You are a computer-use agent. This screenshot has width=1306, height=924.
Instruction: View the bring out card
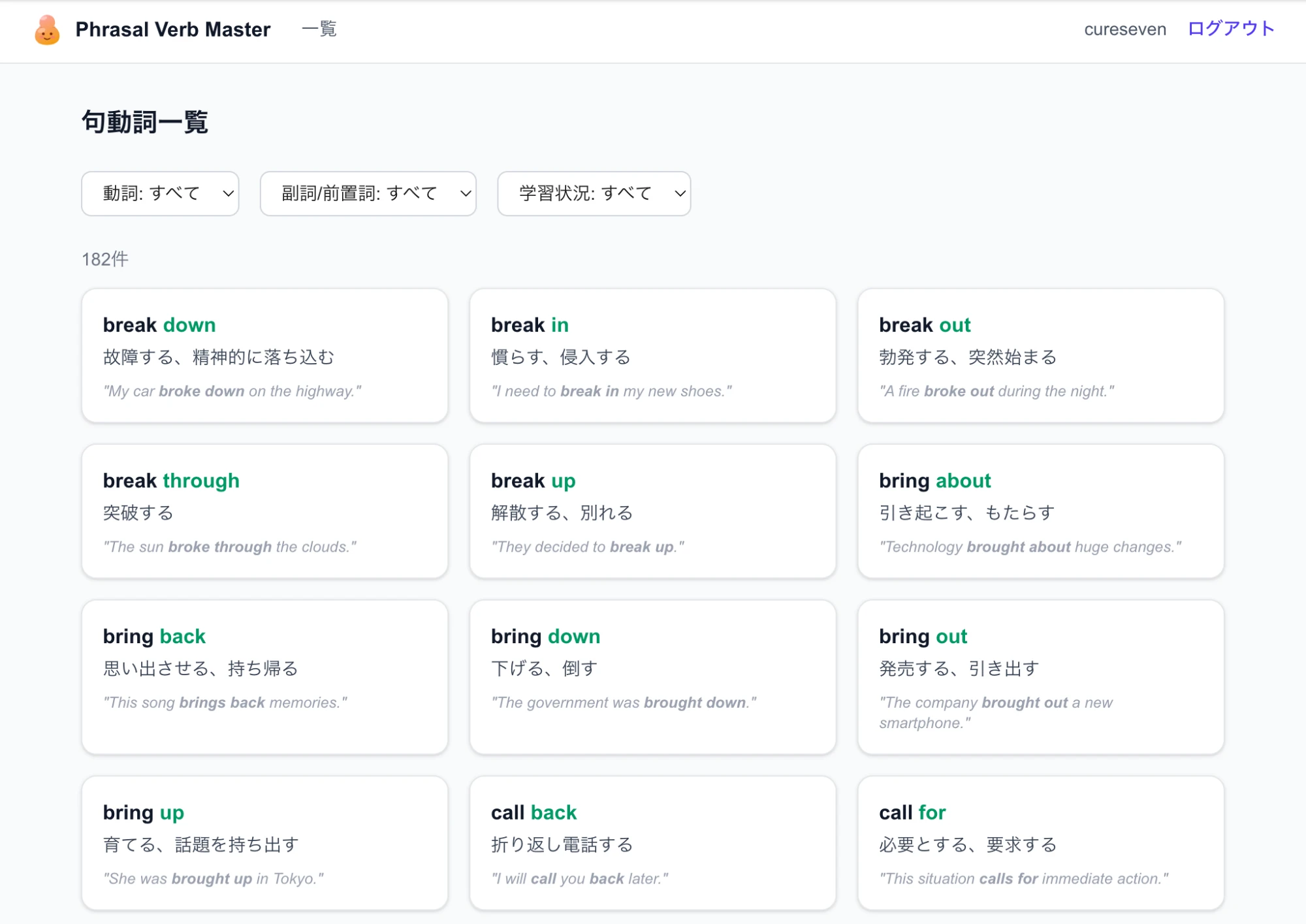(1040, 677)
